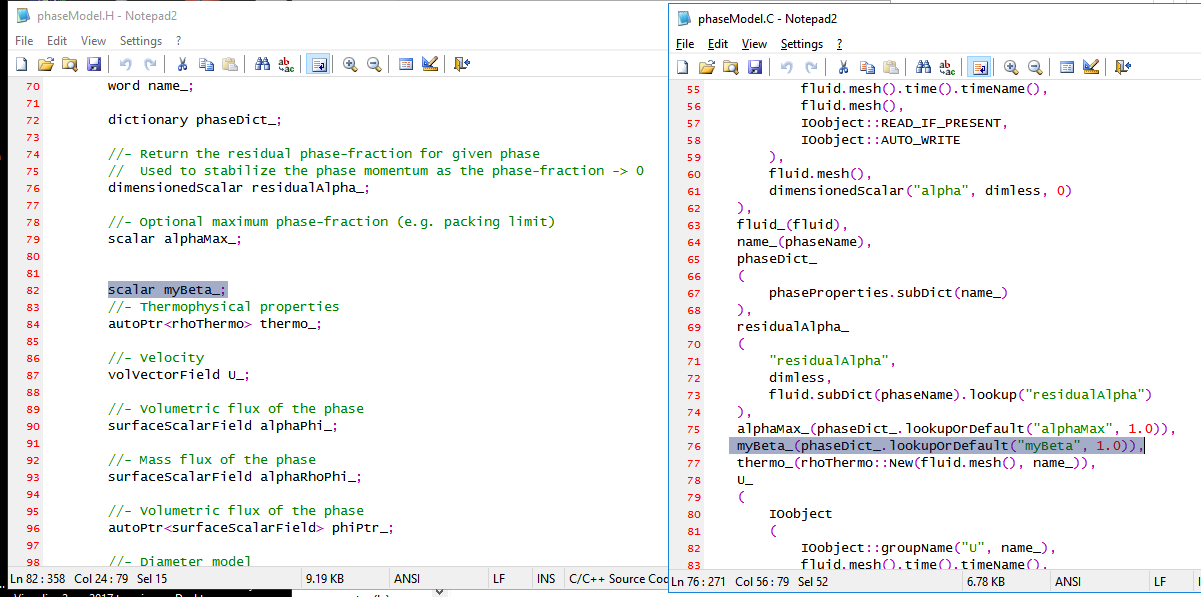Click the Cut scissors icon in phaseModel.H toolbar
Viewport: 1201px width, 597px height.
tap(182, 64)
